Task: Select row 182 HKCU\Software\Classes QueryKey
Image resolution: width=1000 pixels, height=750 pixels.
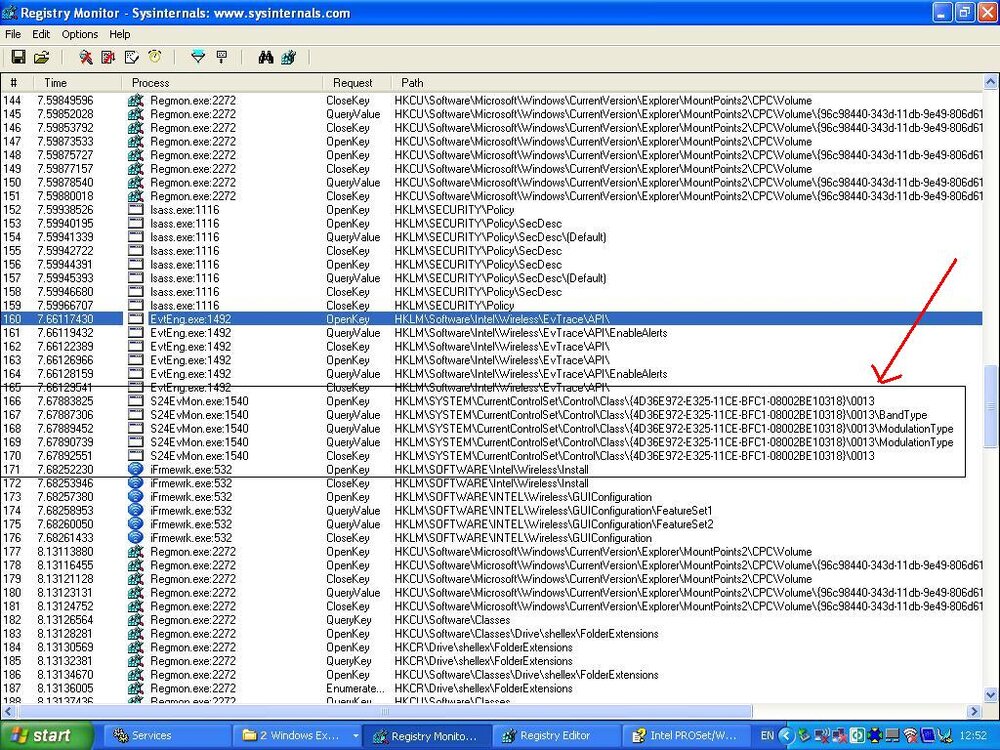Action: [491, 620]
